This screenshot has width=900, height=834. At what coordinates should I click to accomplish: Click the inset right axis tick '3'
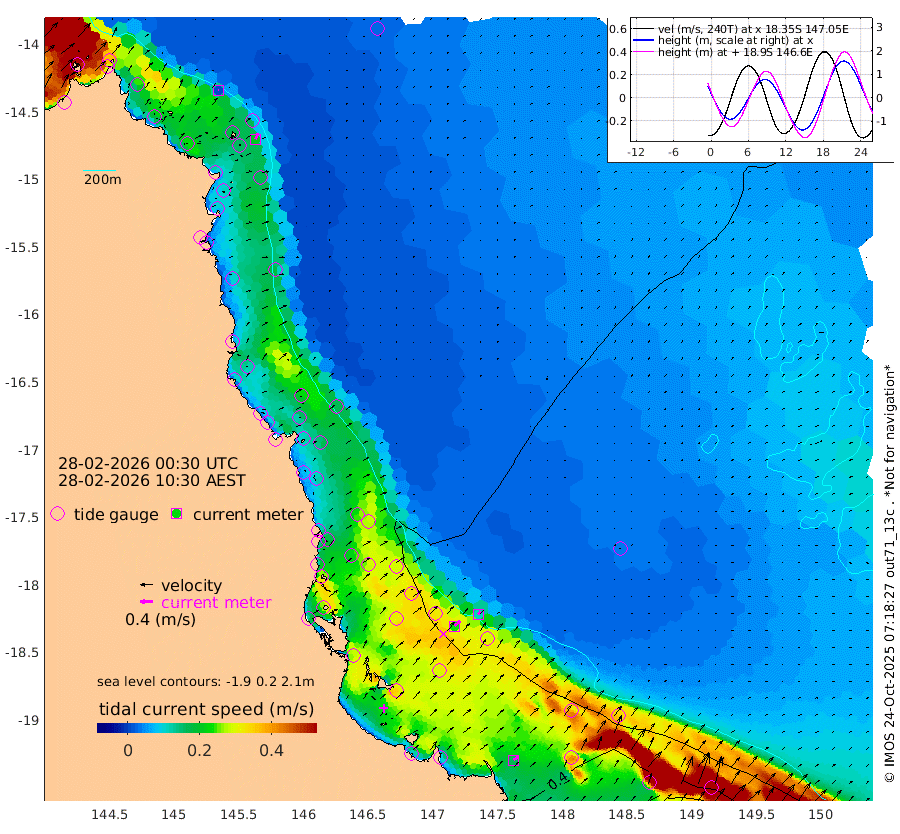(x=879, y=27)
